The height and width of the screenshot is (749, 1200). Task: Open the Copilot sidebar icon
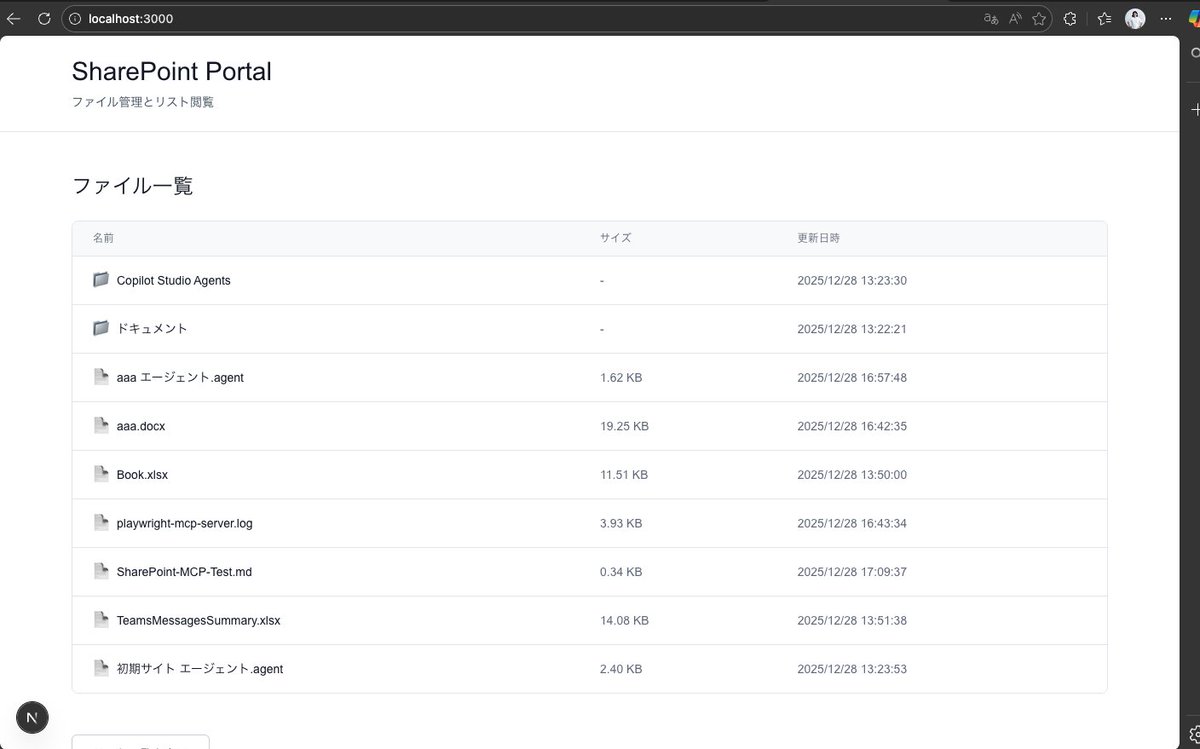coord(1193,18)
